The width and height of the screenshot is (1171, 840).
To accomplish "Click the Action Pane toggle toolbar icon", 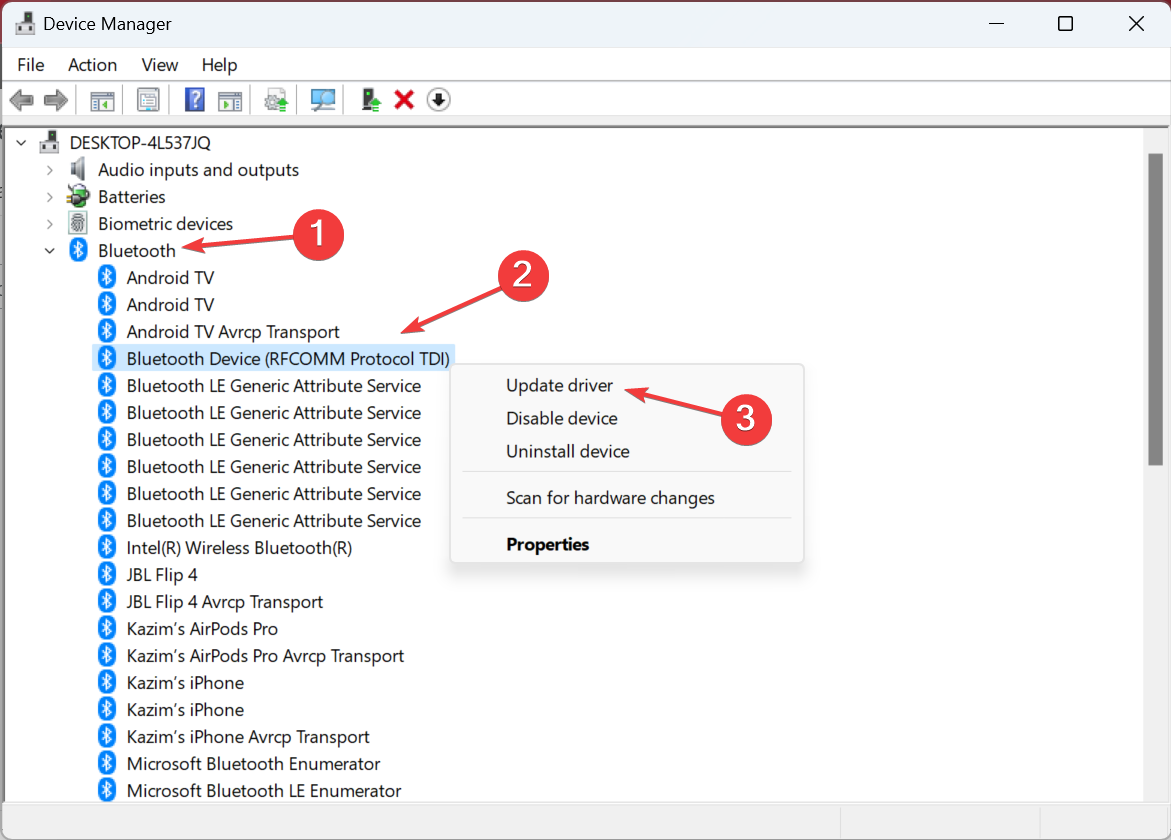I will [230, 100].
